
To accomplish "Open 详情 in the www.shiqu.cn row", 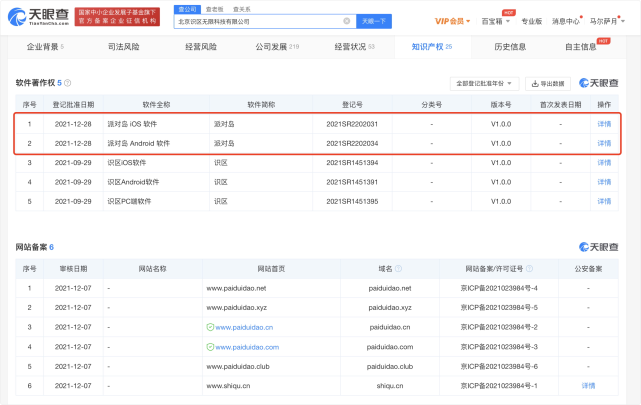I will point(588,386).
